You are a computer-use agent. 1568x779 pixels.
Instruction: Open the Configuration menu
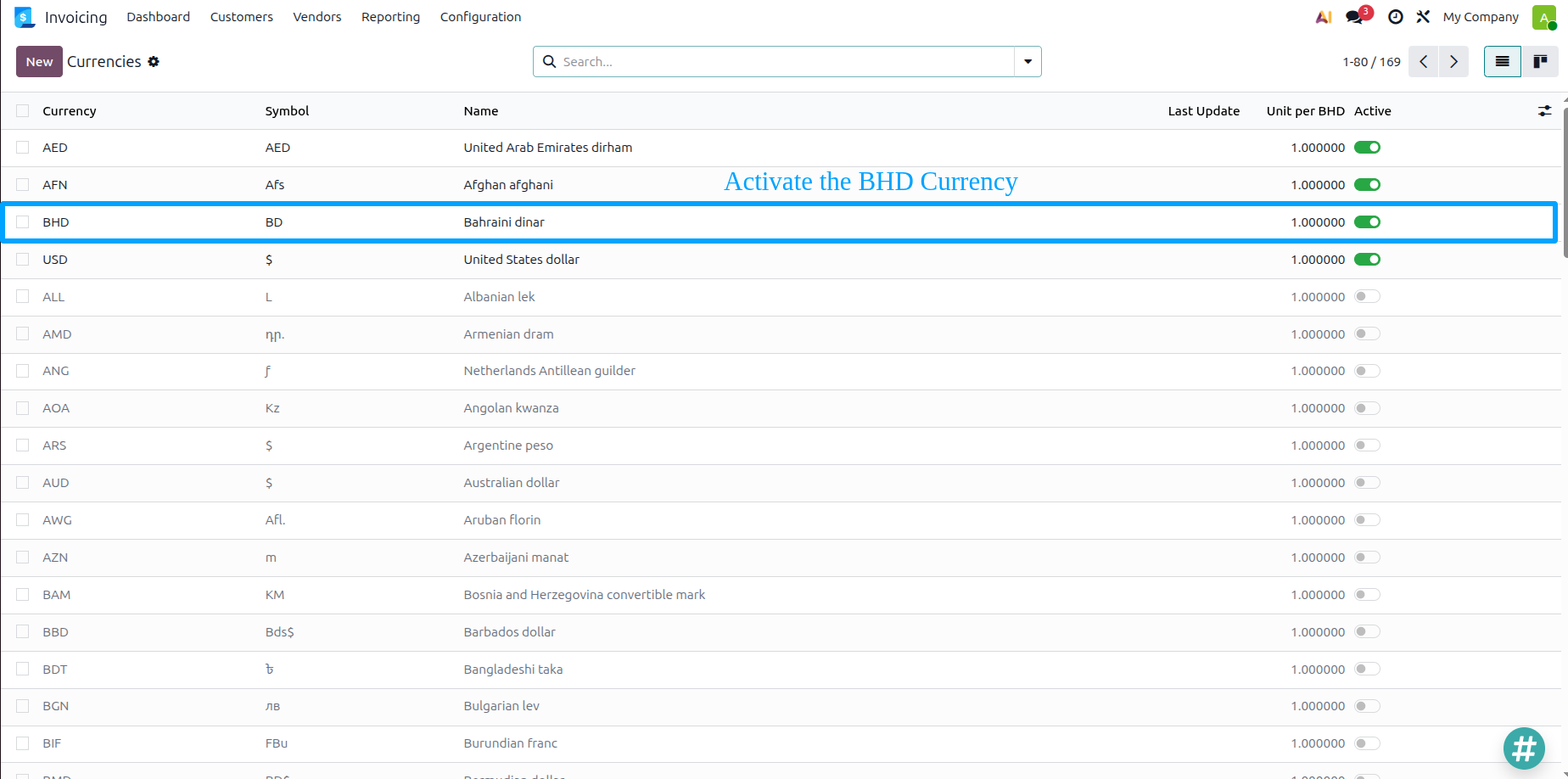coord(480,17)
